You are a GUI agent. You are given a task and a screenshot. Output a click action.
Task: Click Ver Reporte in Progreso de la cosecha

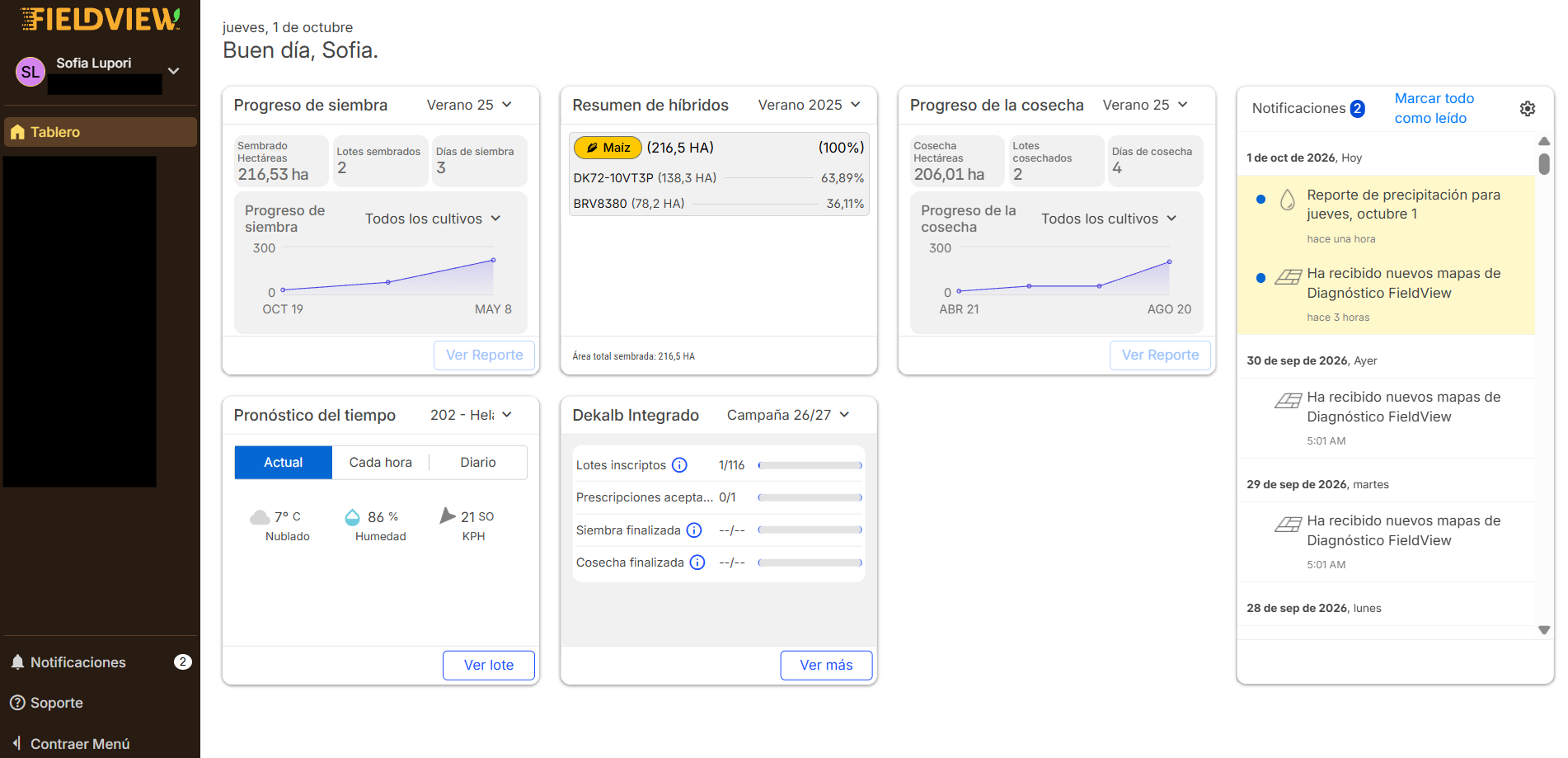[x=1161, y=355]
